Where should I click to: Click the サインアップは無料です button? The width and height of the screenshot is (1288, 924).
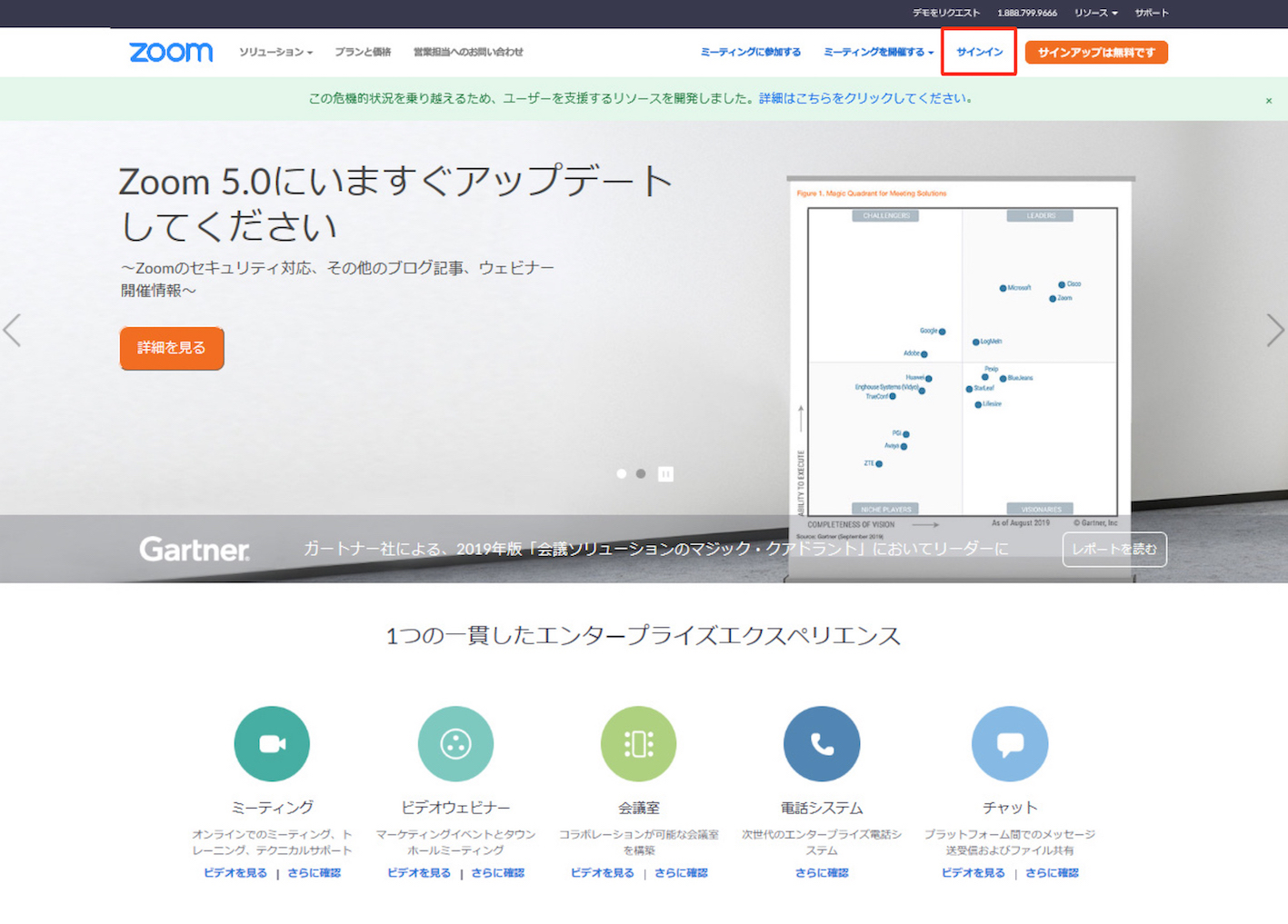coord(1096,53)
